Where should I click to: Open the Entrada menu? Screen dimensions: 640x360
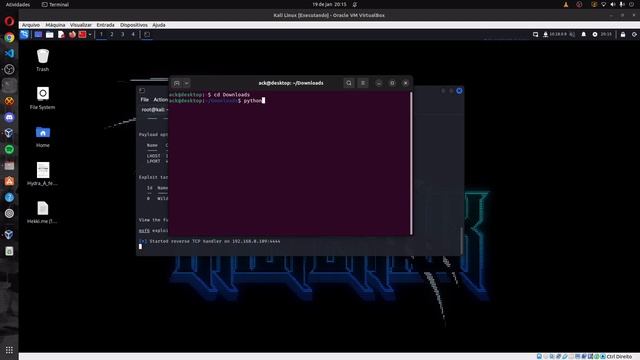click(x=105, y=25)
